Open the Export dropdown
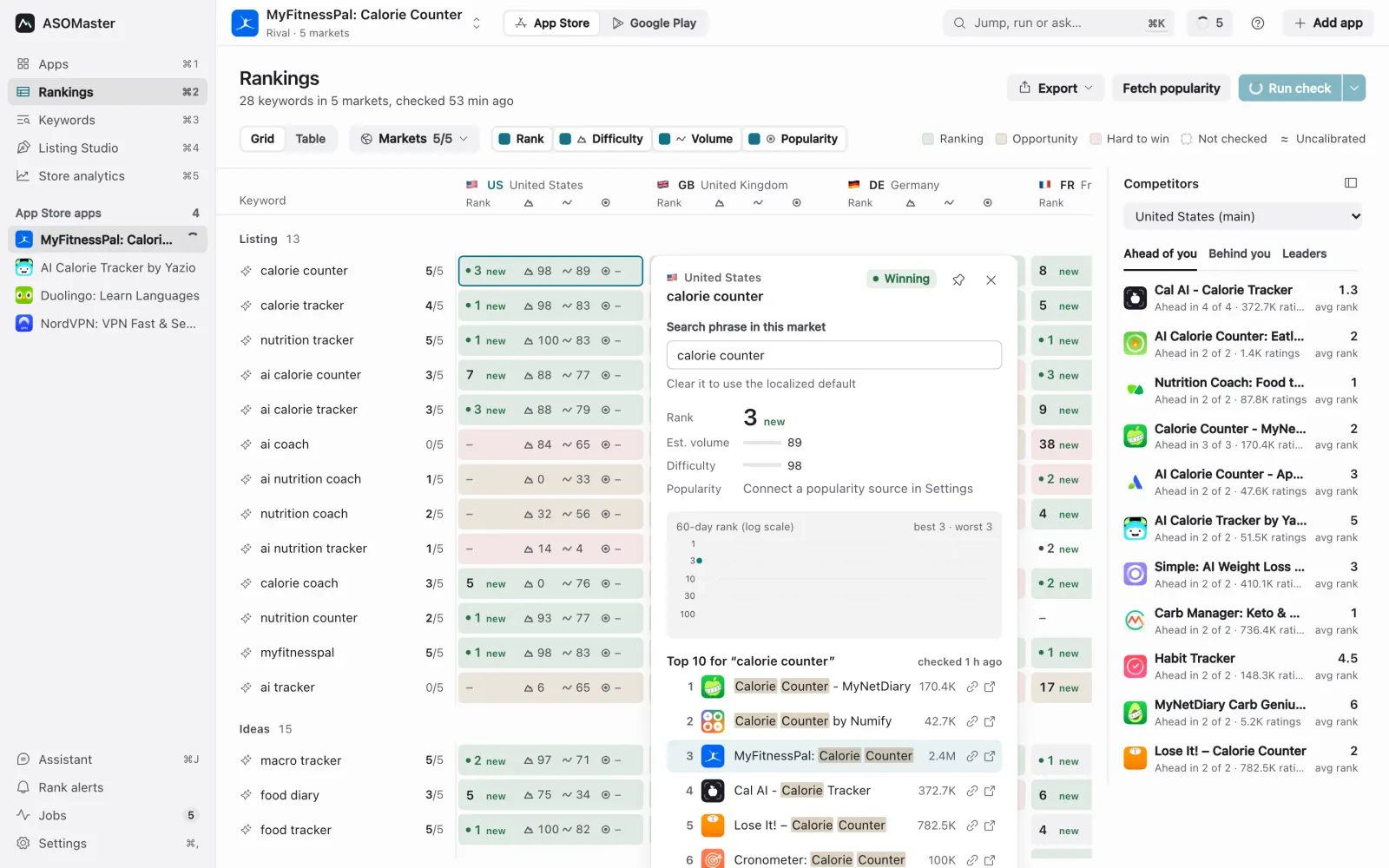 point(1056,88)
